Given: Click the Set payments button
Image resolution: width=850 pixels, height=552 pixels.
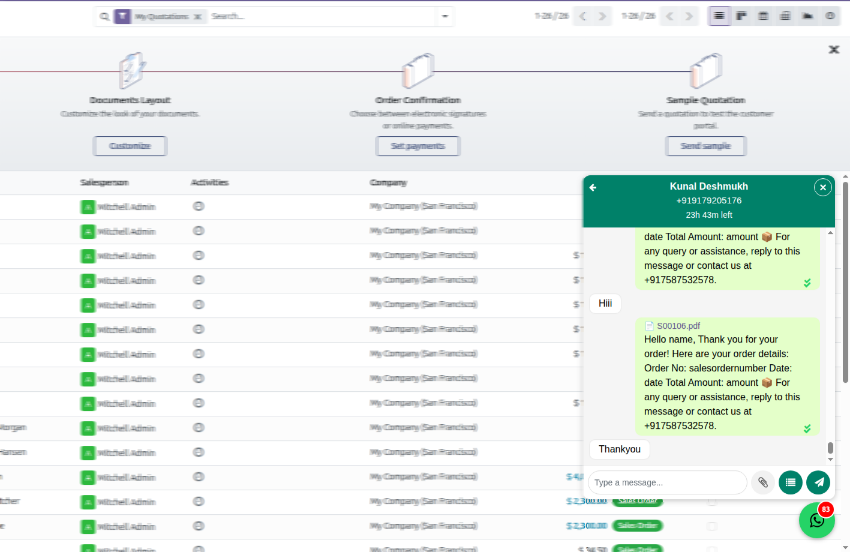Looking at the screenshot, I should [417, 146].
